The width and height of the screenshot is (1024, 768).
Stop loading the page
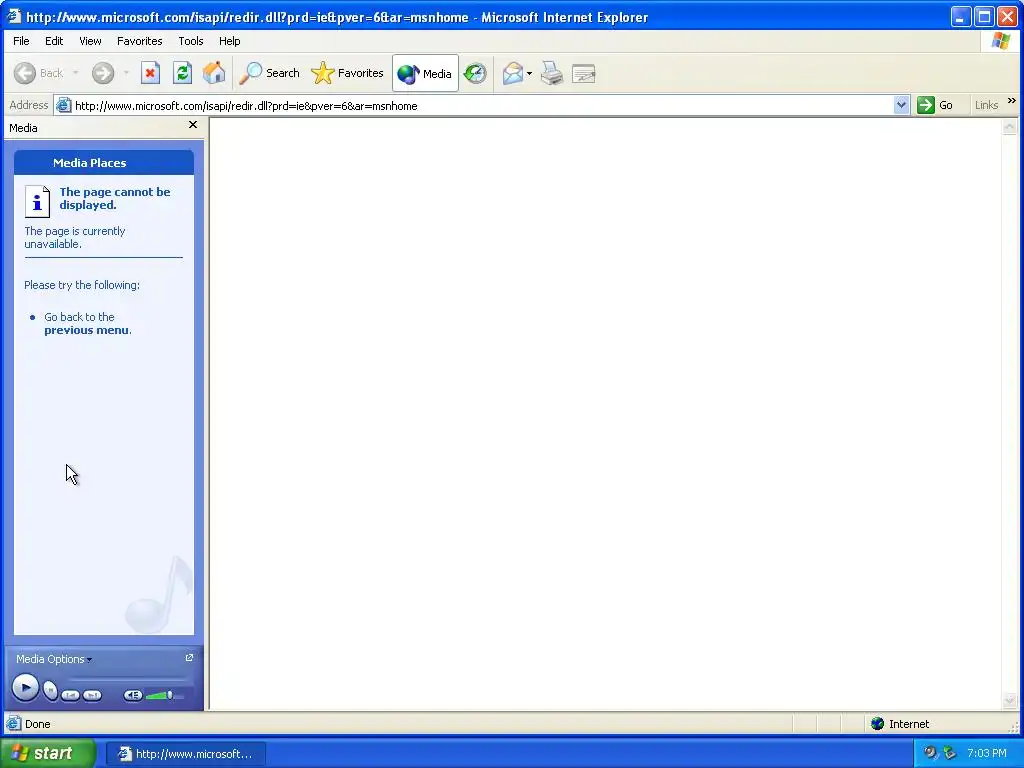(x=150, y=73)
